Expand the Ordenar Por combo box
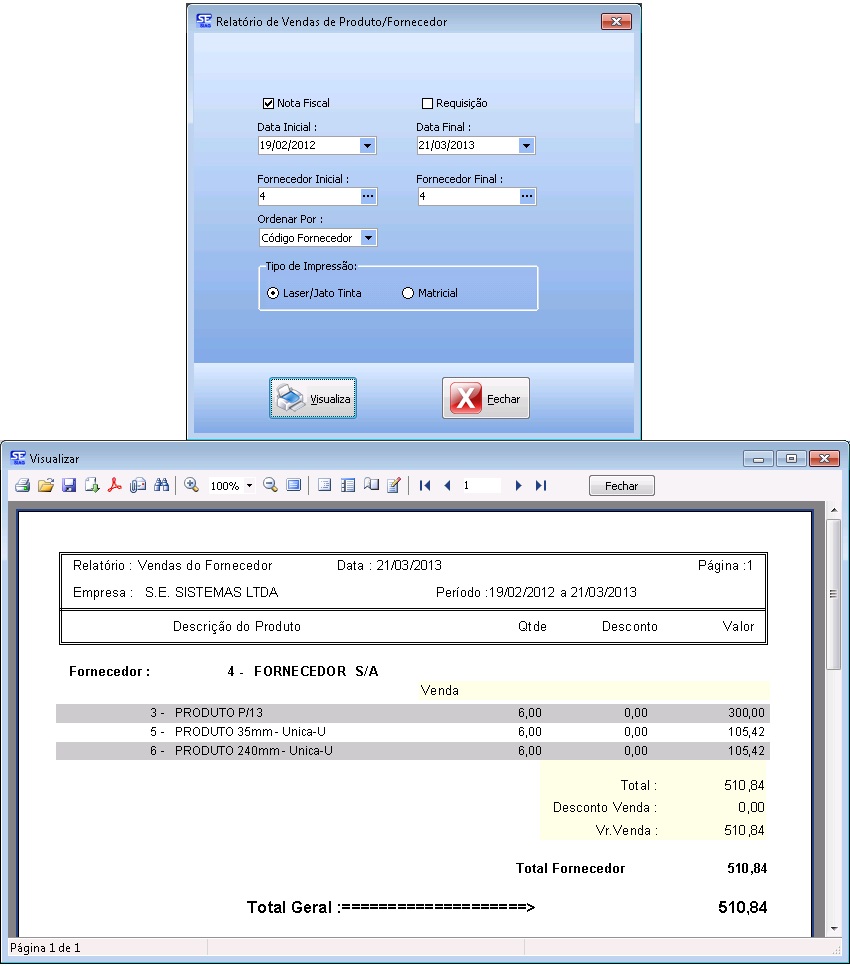This screenshot has width=850, height=966. coord(368,238)
